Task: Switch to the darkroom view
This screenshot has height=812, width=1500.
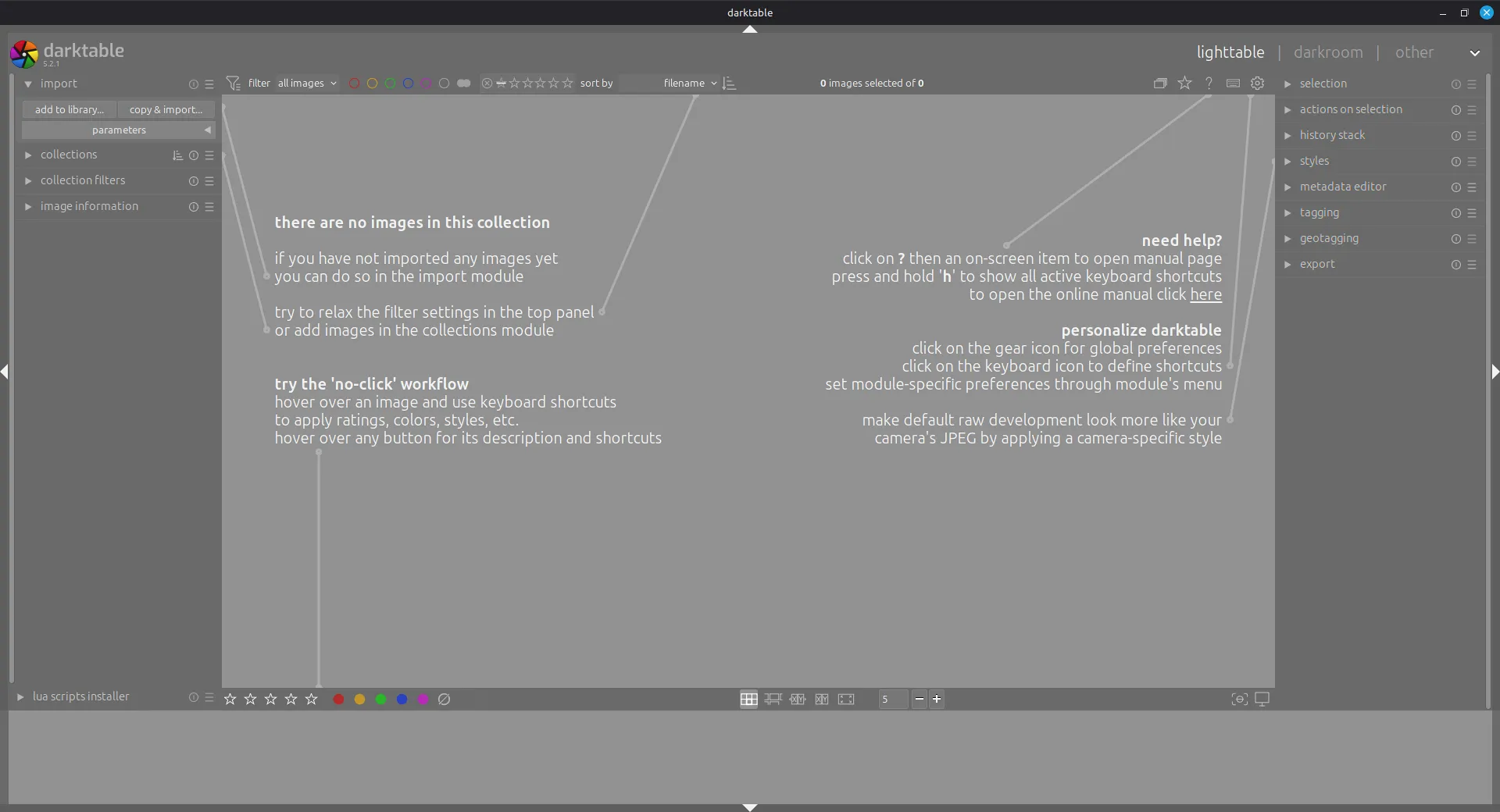Action: click(x=1327, y=52)
